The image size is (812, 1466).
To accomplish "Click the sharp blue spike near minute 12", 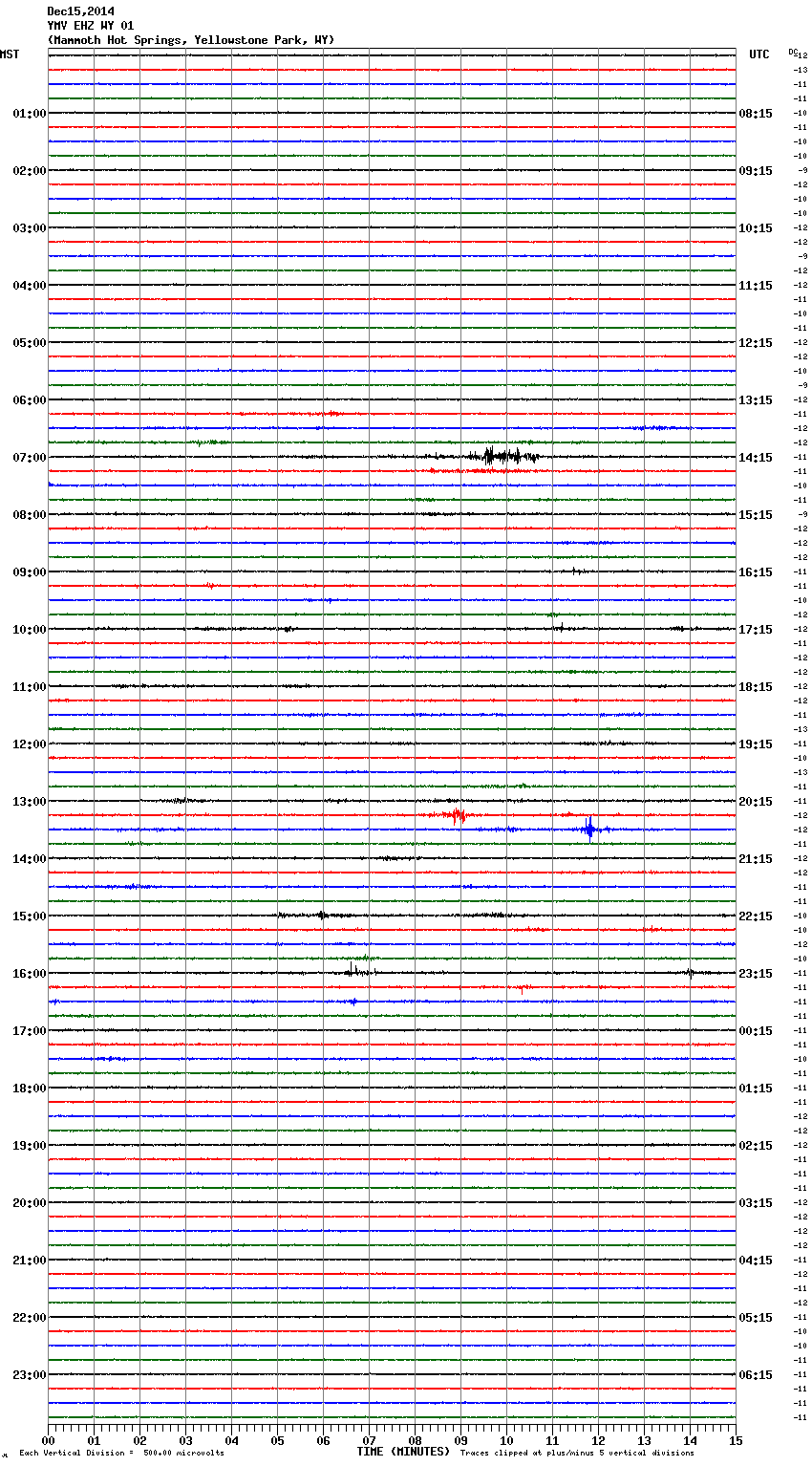I will (x=590, y=829).
